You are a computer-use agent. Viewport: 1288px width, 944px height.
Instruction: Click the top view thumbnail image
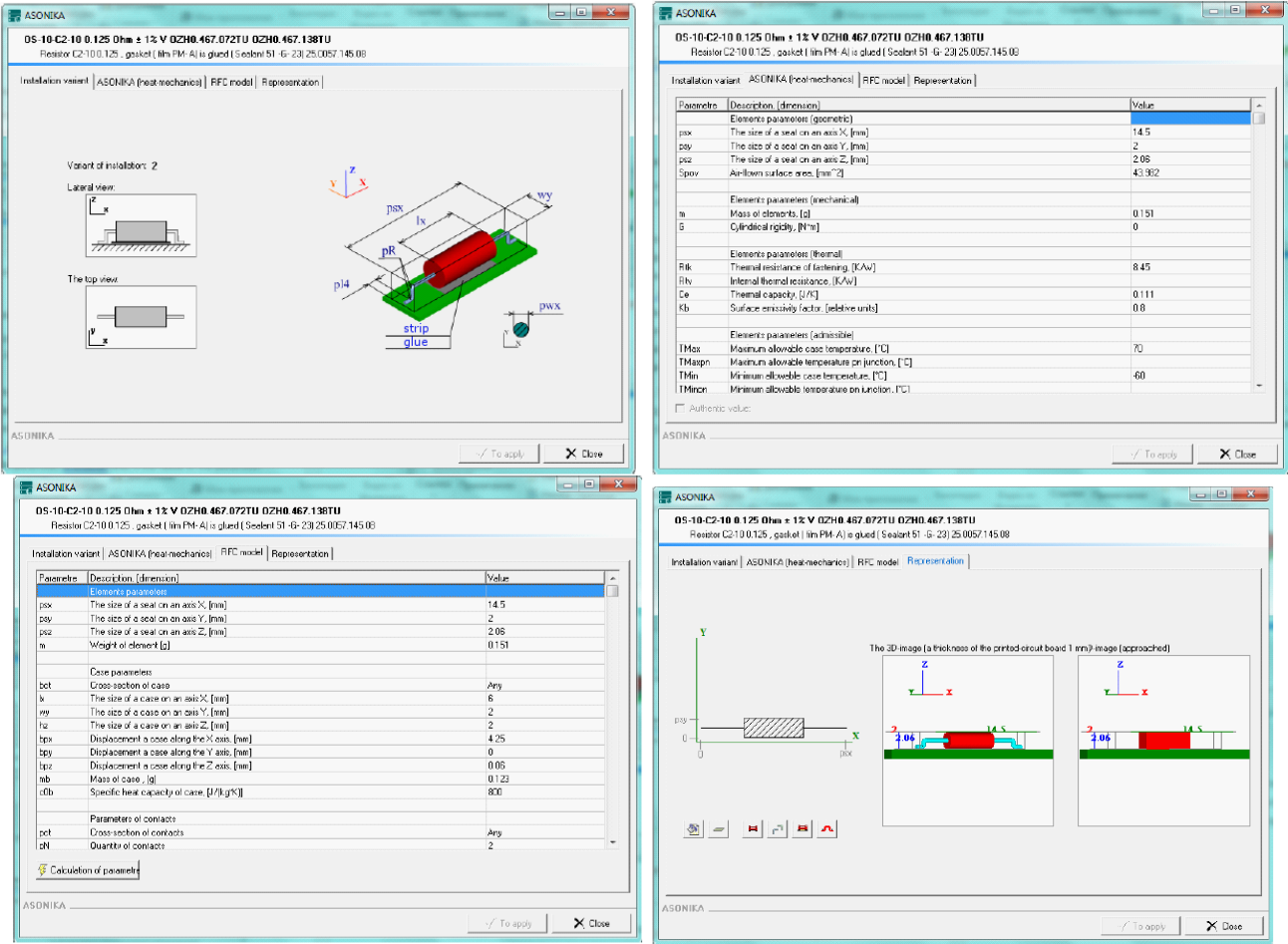coord(141,317)
